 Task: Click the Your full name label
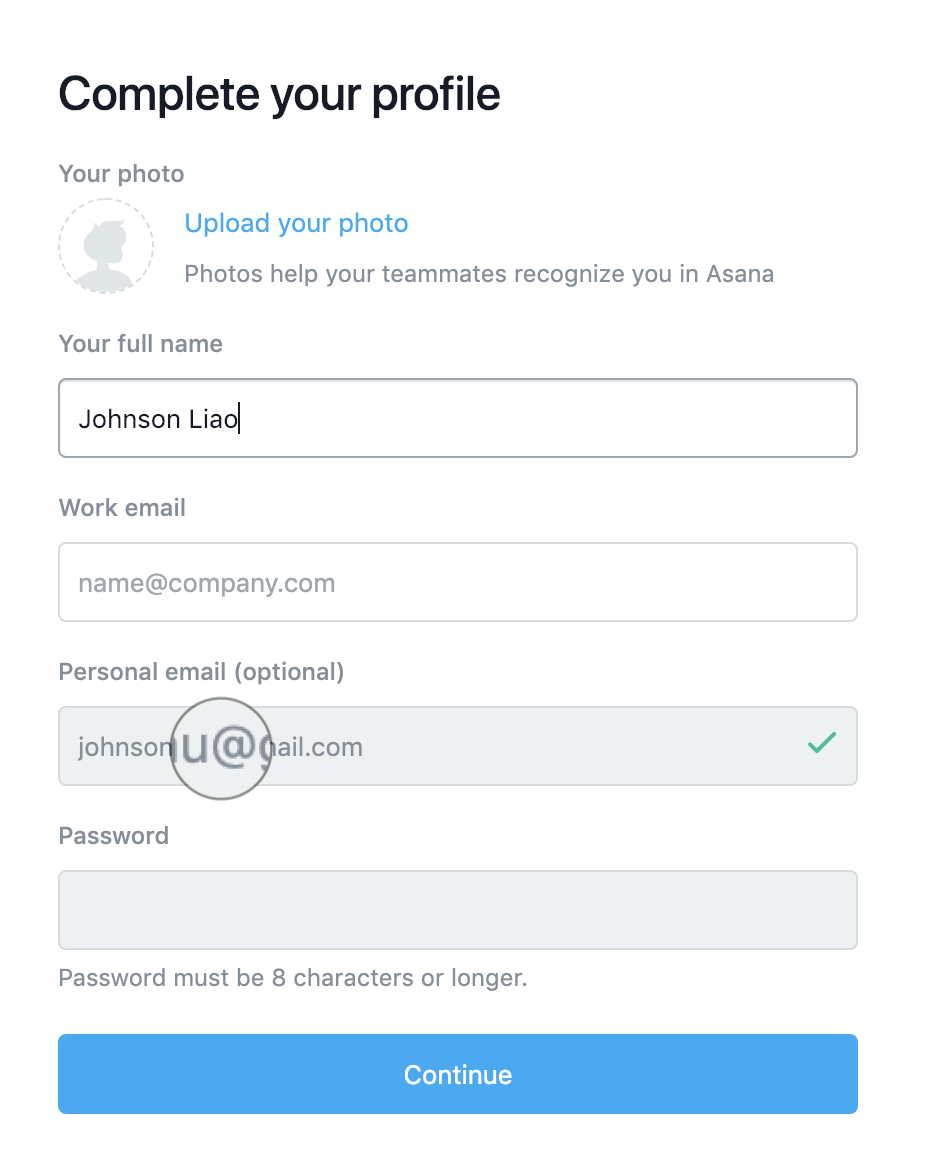[141, 344]
